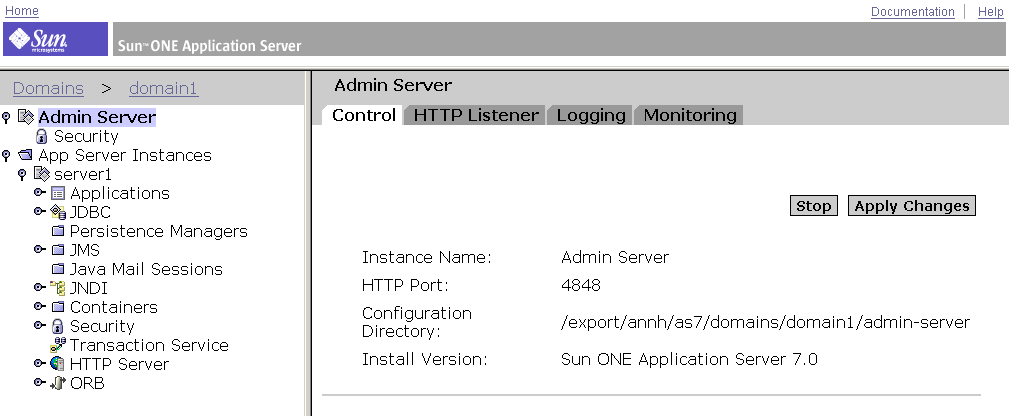Click the padlock icon beside Admin Server's Security
Viewport: 1009px width, 416px height.
click(x=42, y=137)
